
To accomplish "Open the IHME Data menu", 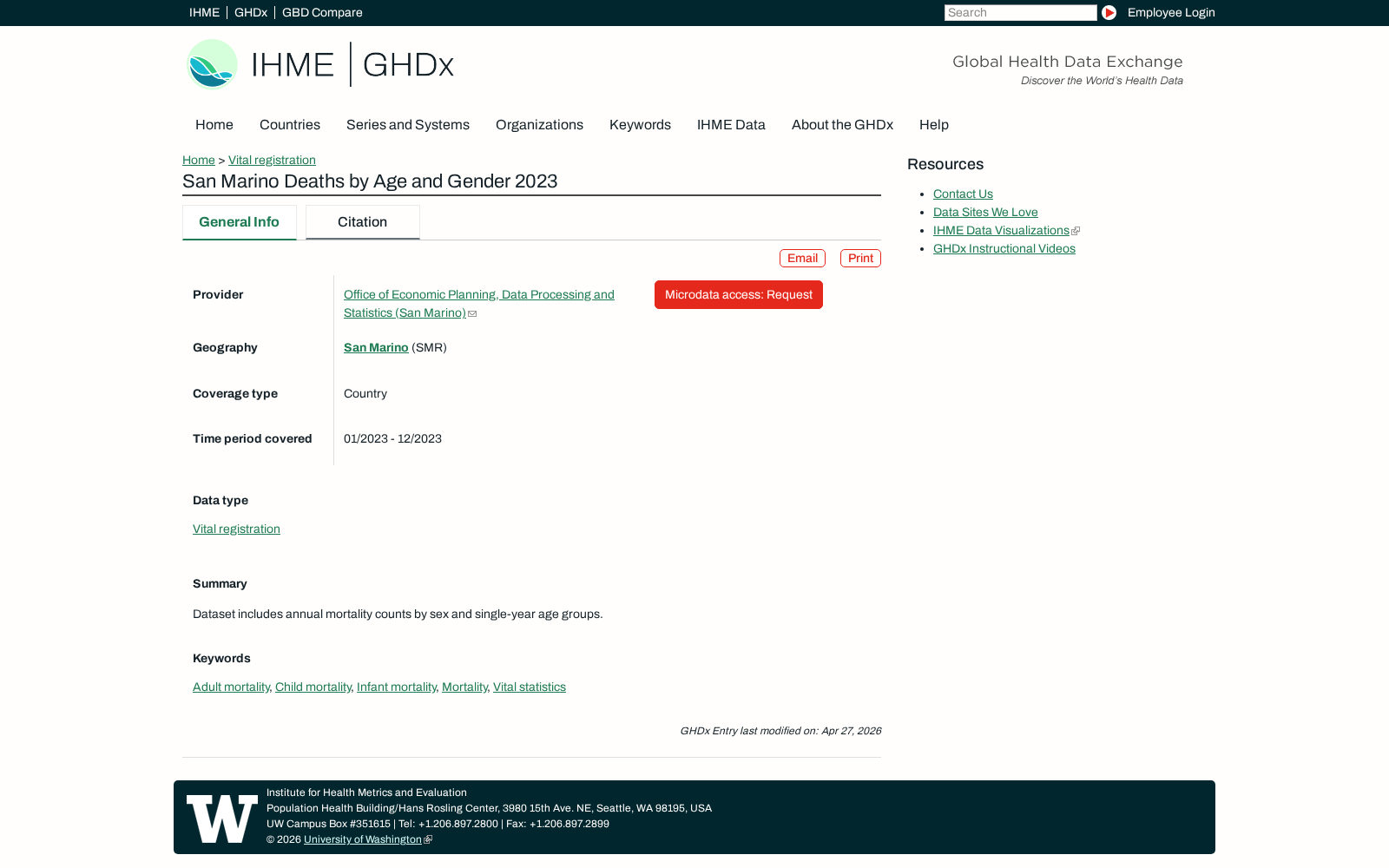I will point(731,125).
